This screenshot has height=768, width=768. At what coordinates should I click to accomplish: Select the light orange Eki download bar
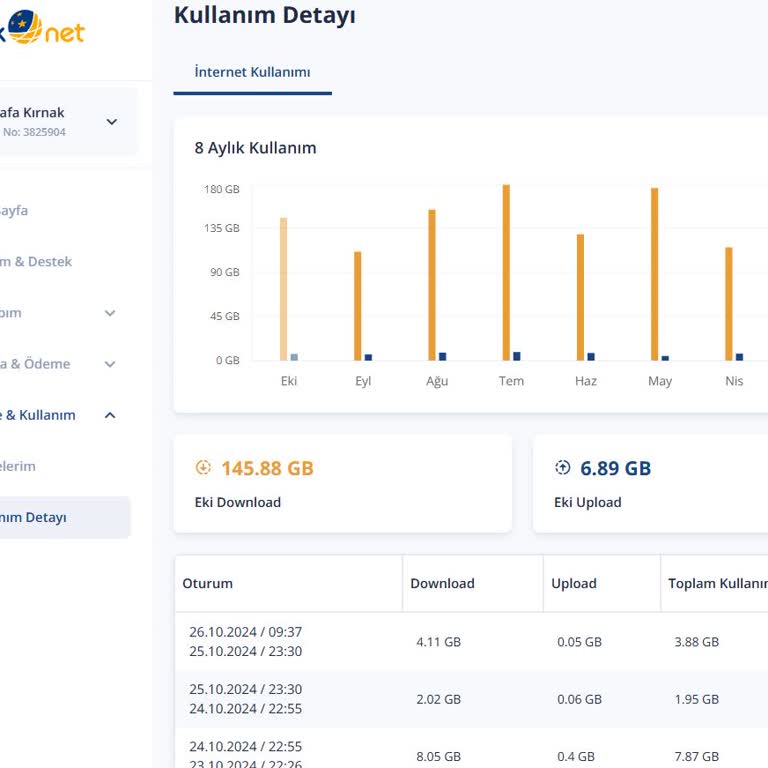283,288
